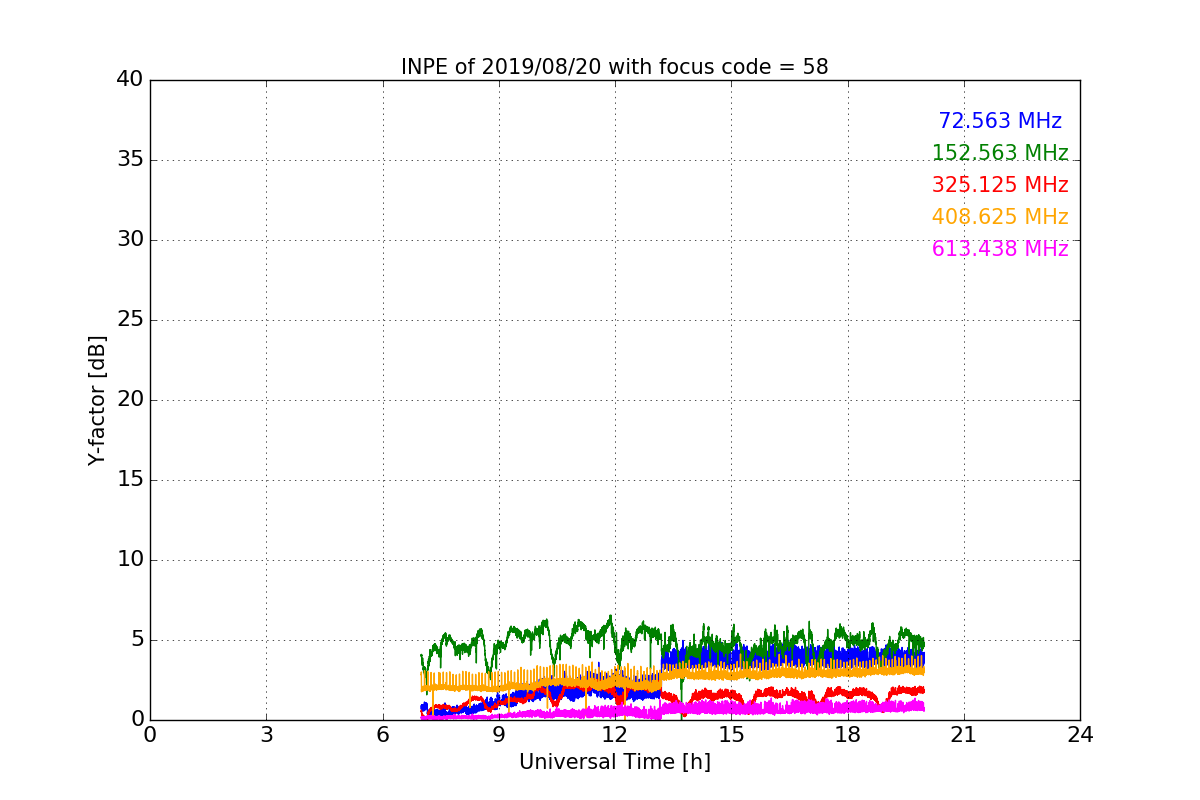The height and width of the screenshot is (800, 1200).
Task: Click the y-axis tick label 20
Action: coord(130,400)
